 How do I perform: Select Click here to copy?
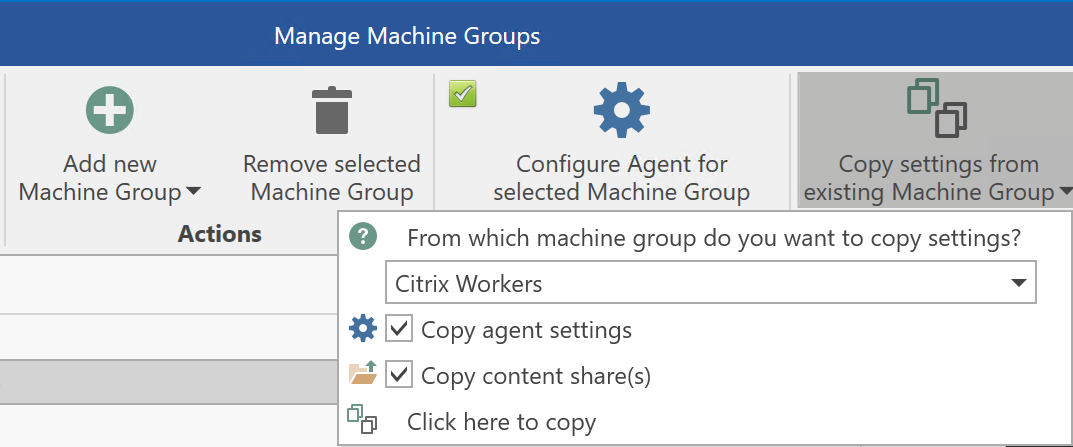[501, 422]
